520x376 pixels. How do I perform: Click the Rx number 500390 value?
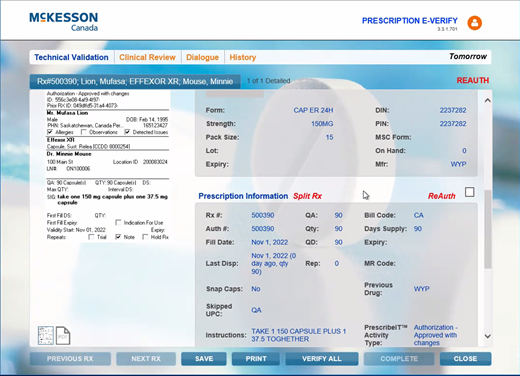click(x=263, y=215)
